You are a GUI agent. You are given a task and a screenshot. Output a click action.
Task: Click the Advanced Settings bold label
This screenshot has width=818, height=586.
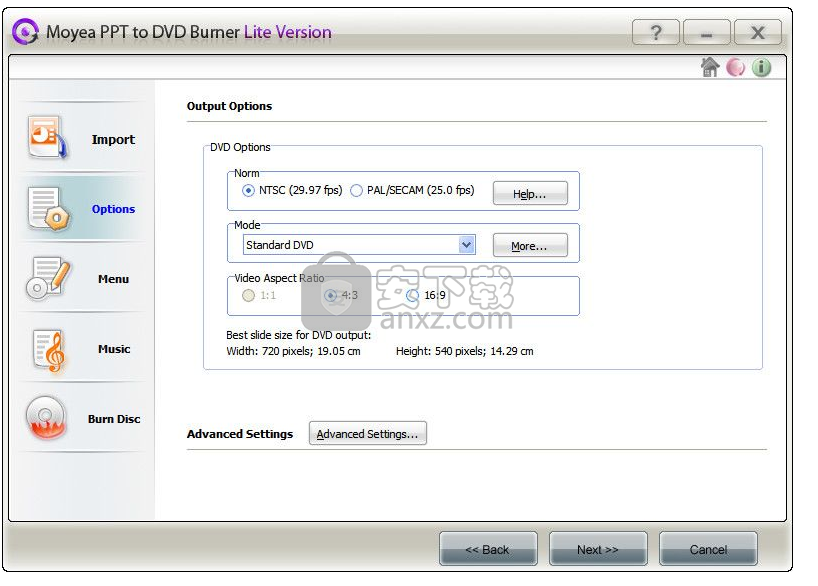coord(240,434)
